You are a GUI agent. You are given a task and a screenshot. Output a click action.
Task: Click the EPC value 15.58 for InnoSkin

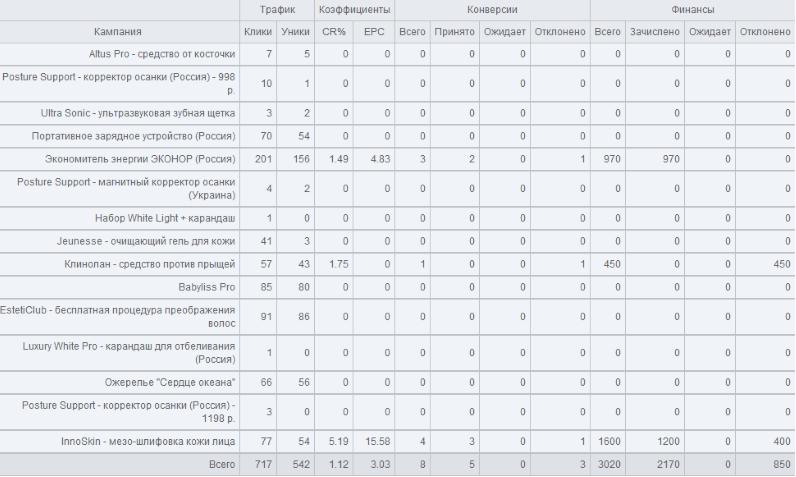pos(378,441)
